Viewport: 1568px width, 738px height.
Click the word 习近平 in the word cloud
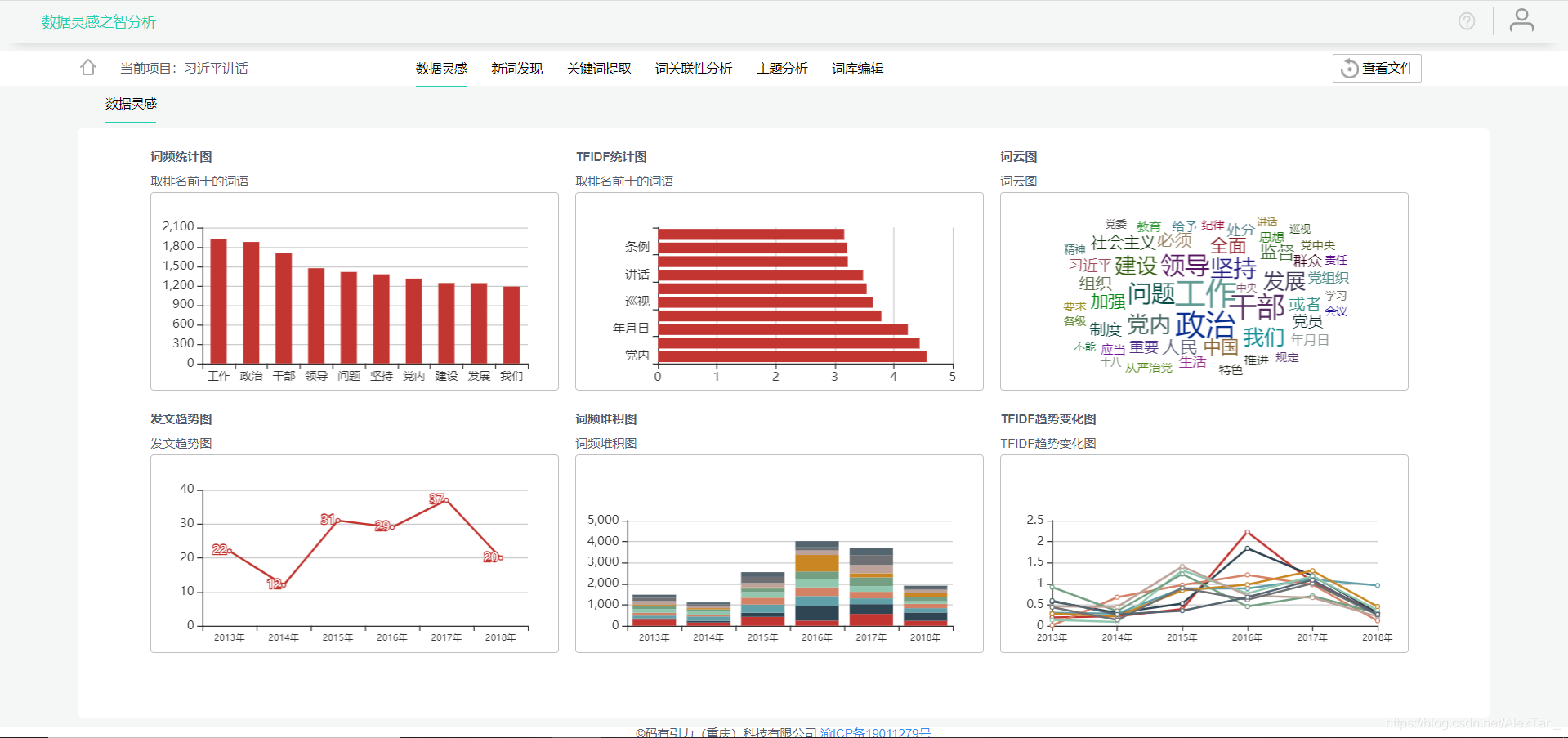pos(1090,266)
